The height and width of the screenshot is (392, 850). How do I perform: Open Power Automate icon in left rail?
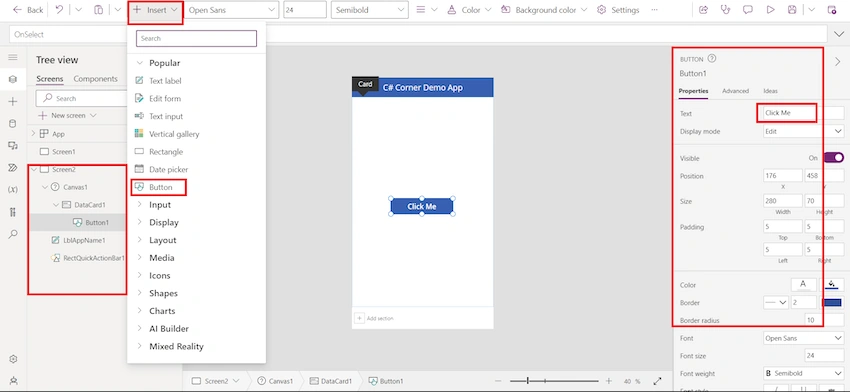(13, 168)
